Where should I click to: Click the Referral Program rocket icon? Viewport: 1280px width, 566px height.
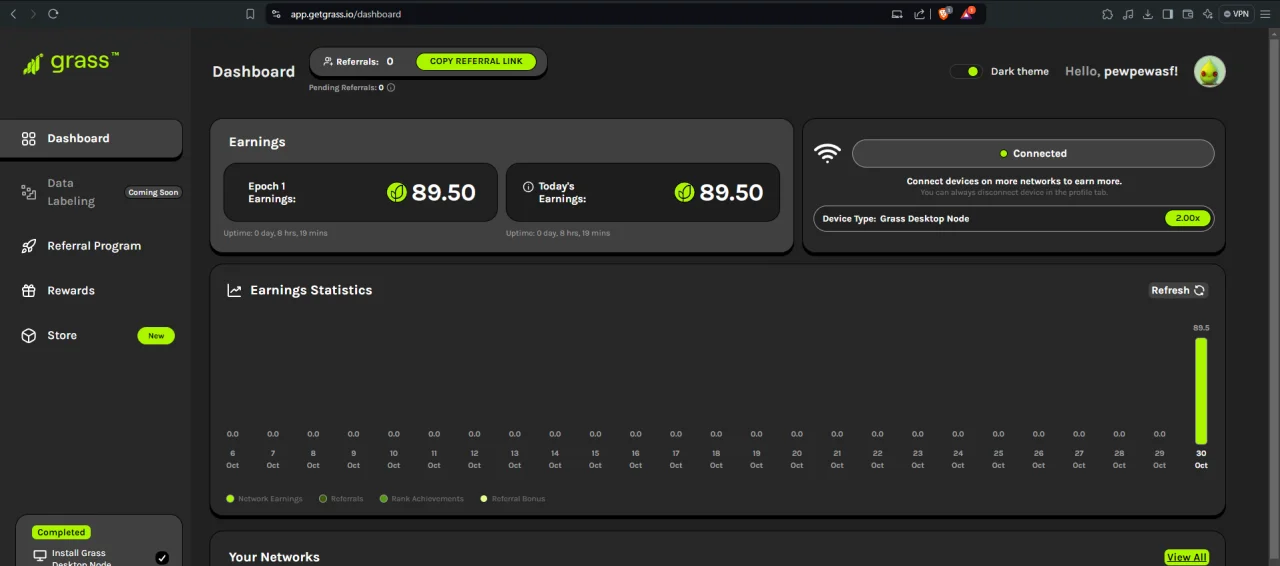pos(29,246)
